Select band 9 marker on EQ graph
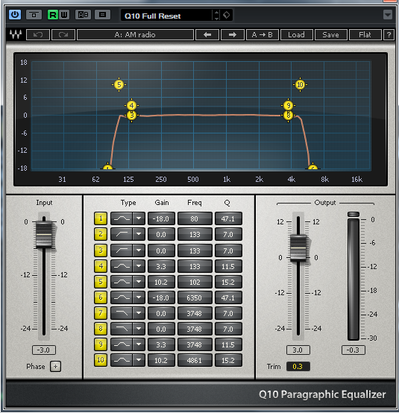Screen dimensions: 399x413 click(288, 105)
